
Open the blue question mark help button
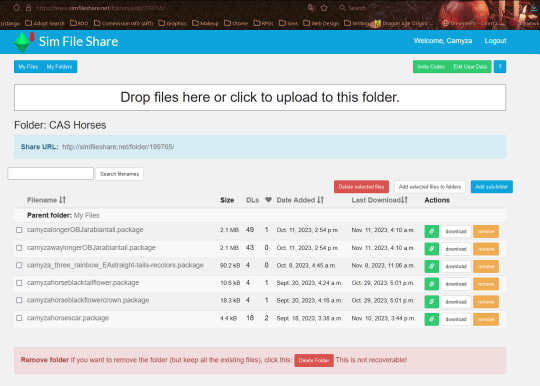[x=500, y=67]
